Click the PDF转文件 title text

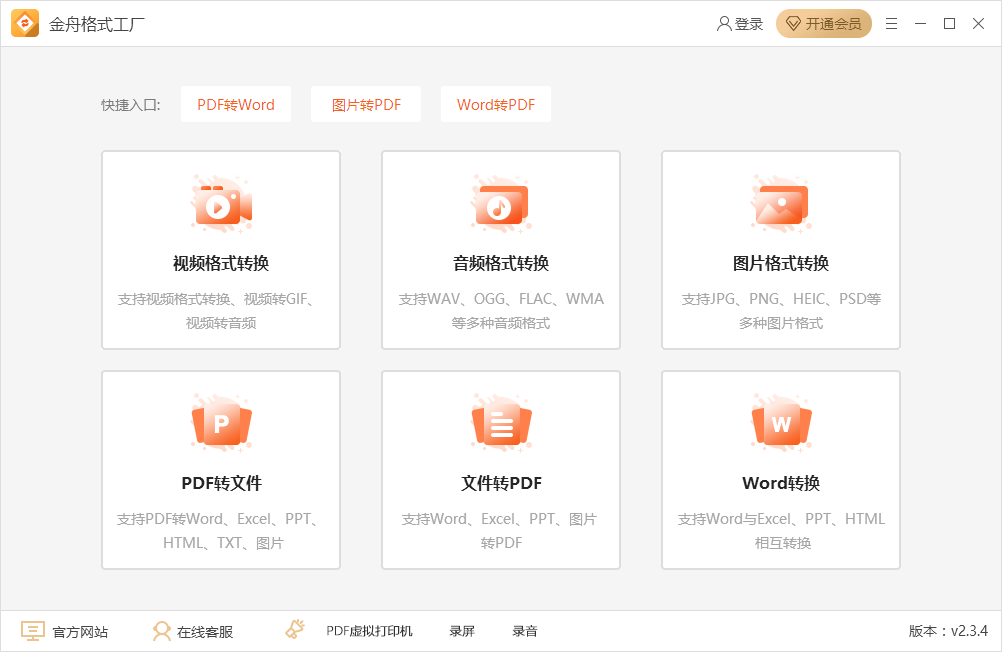tap(221, 483)
